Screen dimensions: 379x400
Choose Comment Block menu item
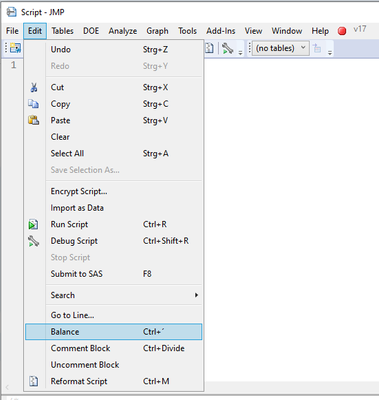click(x=114, y=348)
